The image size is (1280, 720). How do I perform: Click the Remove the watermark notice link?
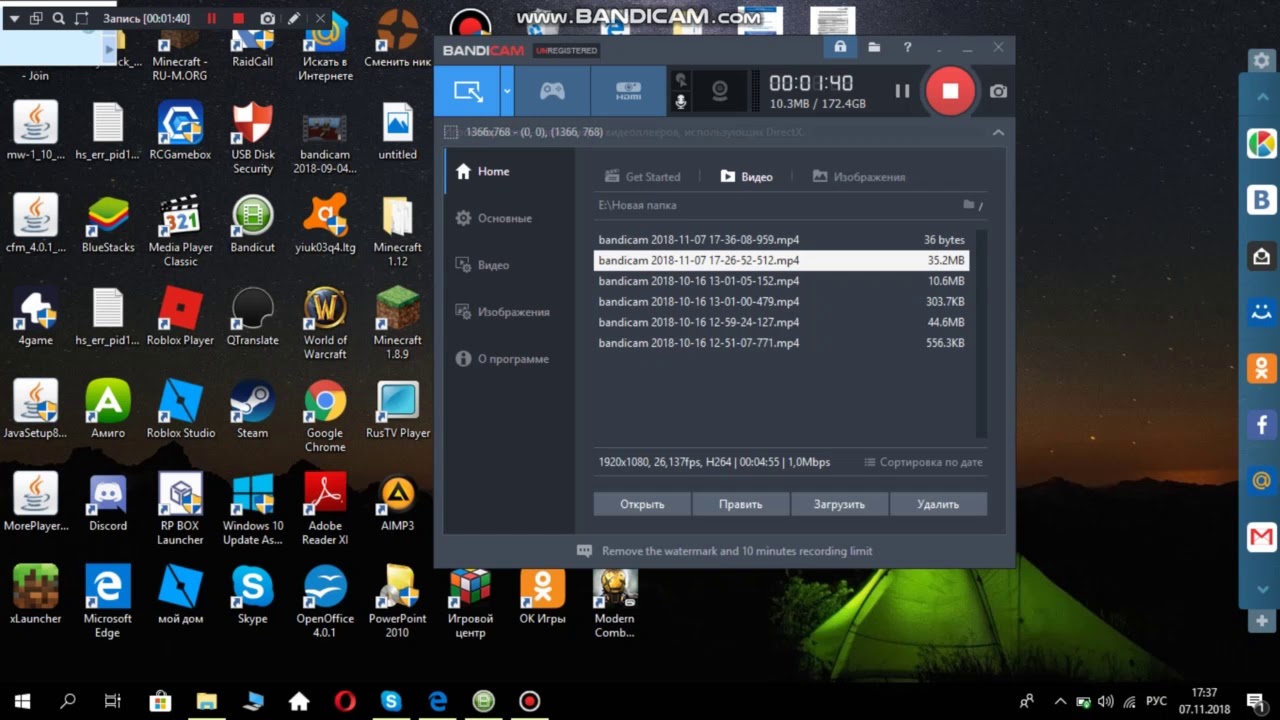(x=725, y=551)
